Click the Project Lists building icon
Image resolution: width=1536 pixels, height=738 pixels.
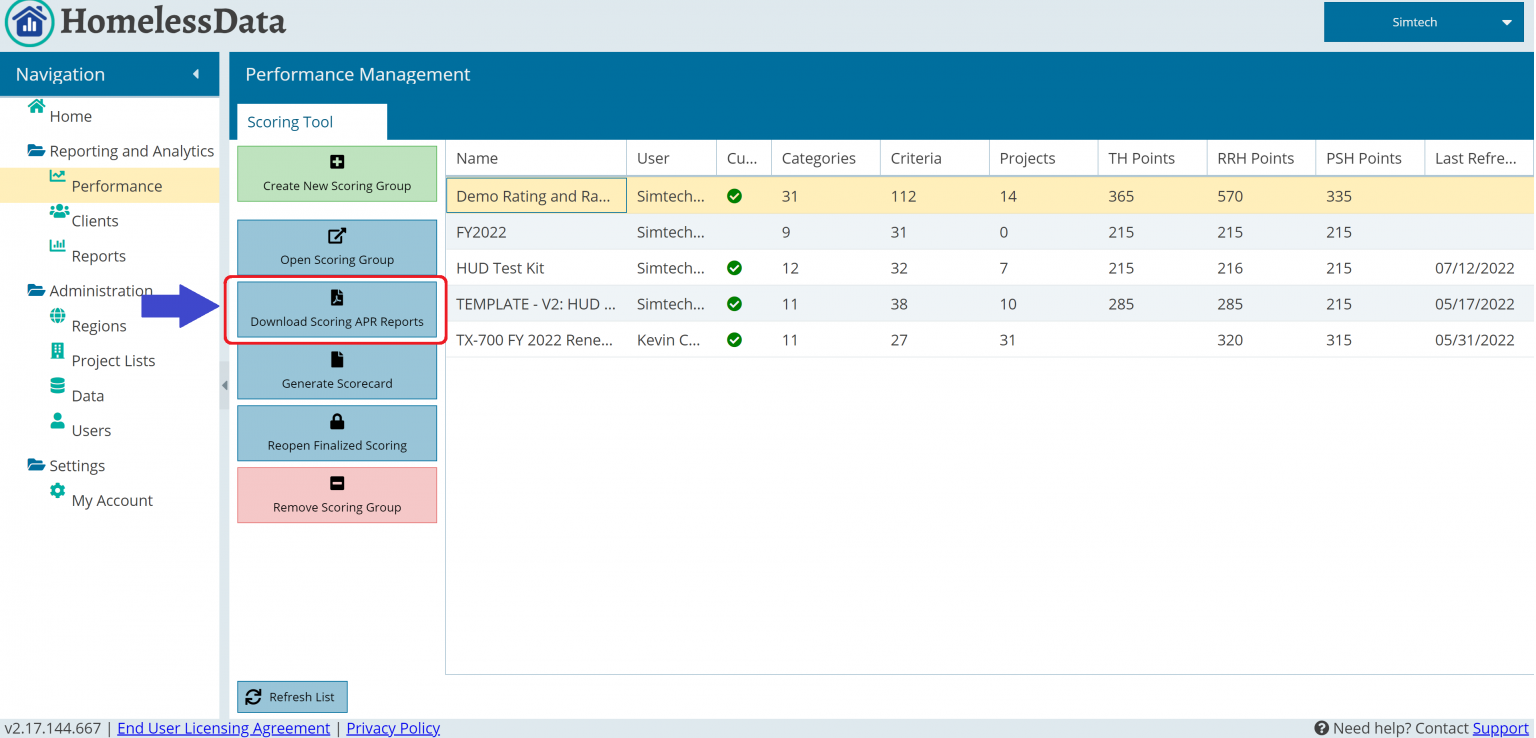click(x=57, y=351)
